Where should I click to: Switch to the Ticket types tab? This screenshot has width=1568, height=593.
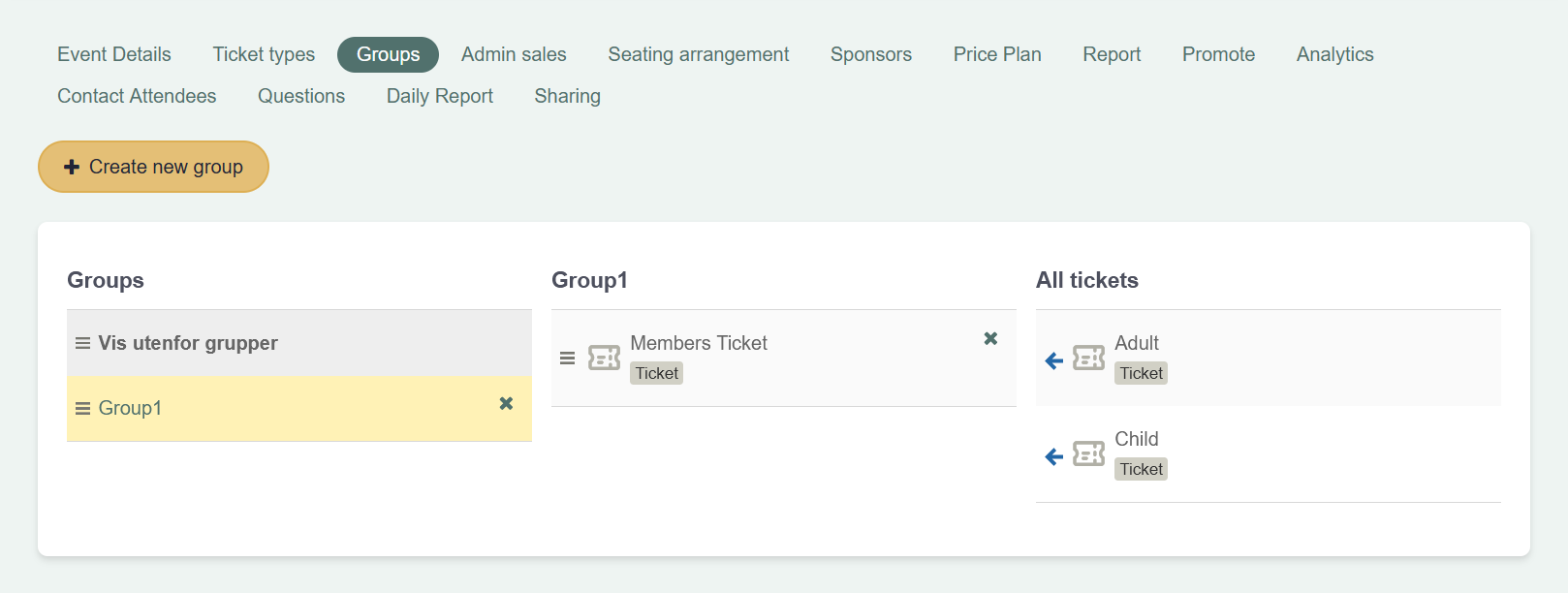264,54
